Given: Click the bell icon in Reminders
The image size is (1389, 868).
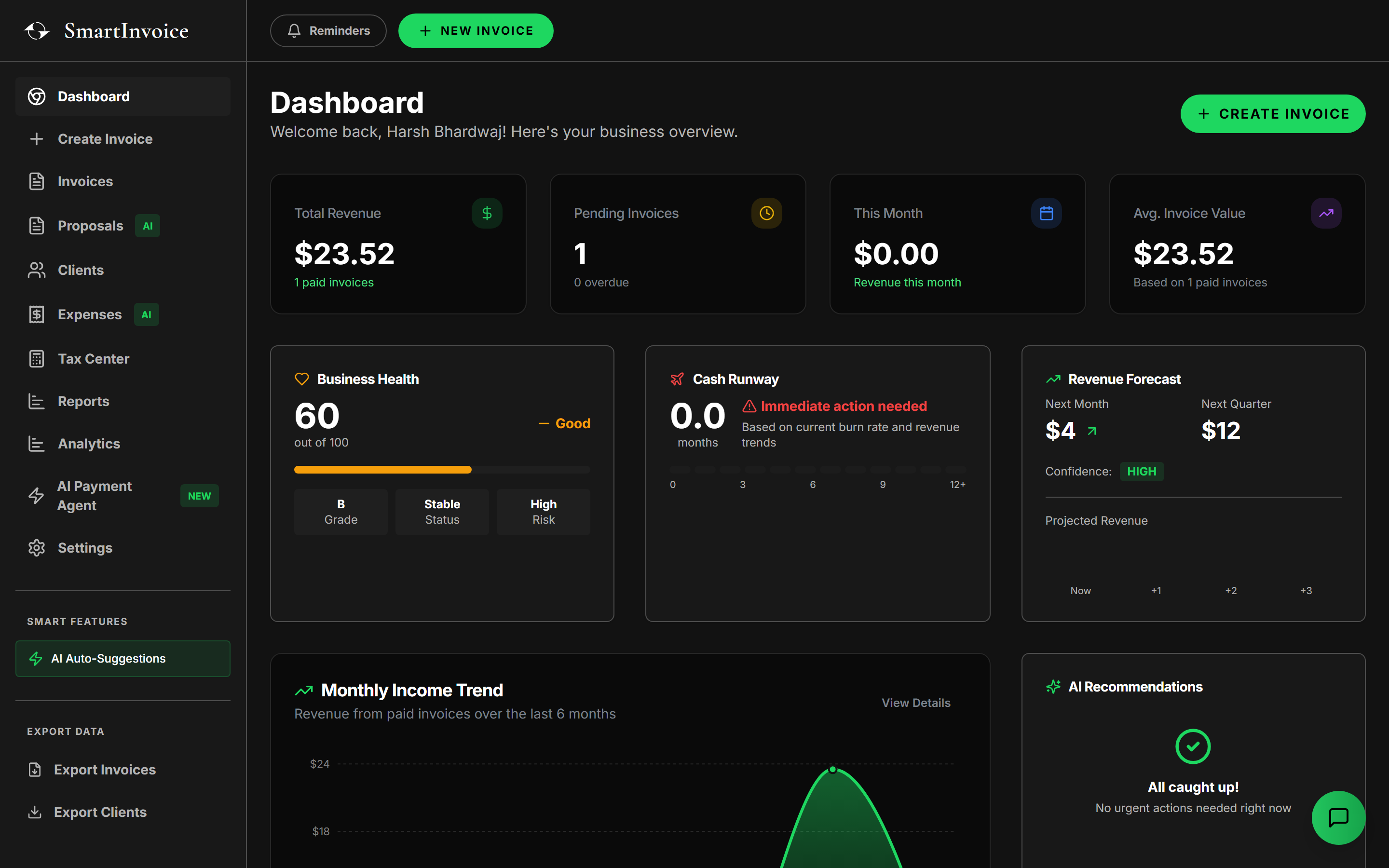Looking at the screenshot, I should point(294,31).
